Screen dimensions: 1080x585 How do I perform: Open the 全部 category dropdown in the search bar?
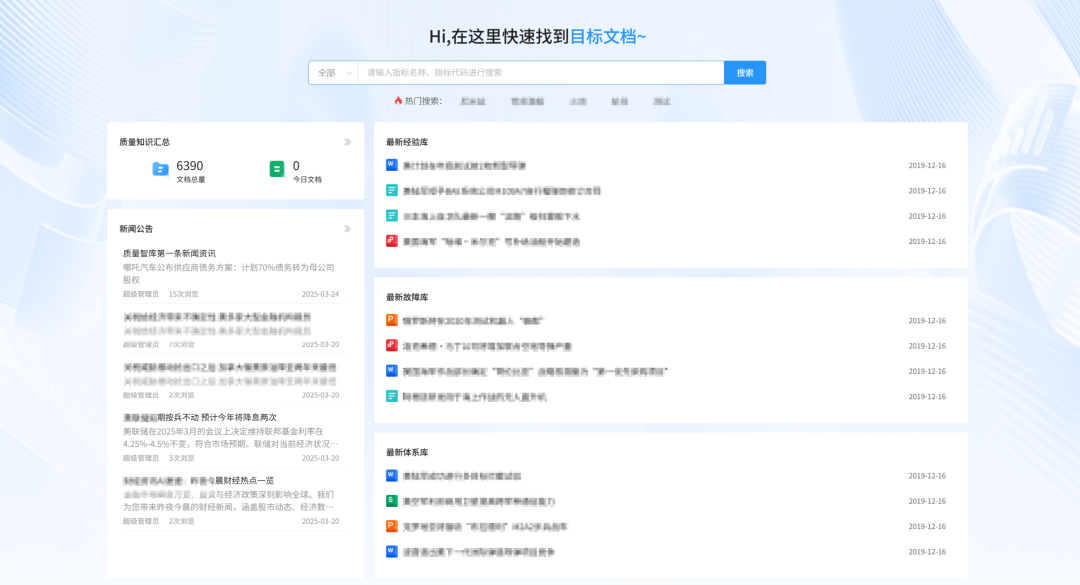click(331, 72)
